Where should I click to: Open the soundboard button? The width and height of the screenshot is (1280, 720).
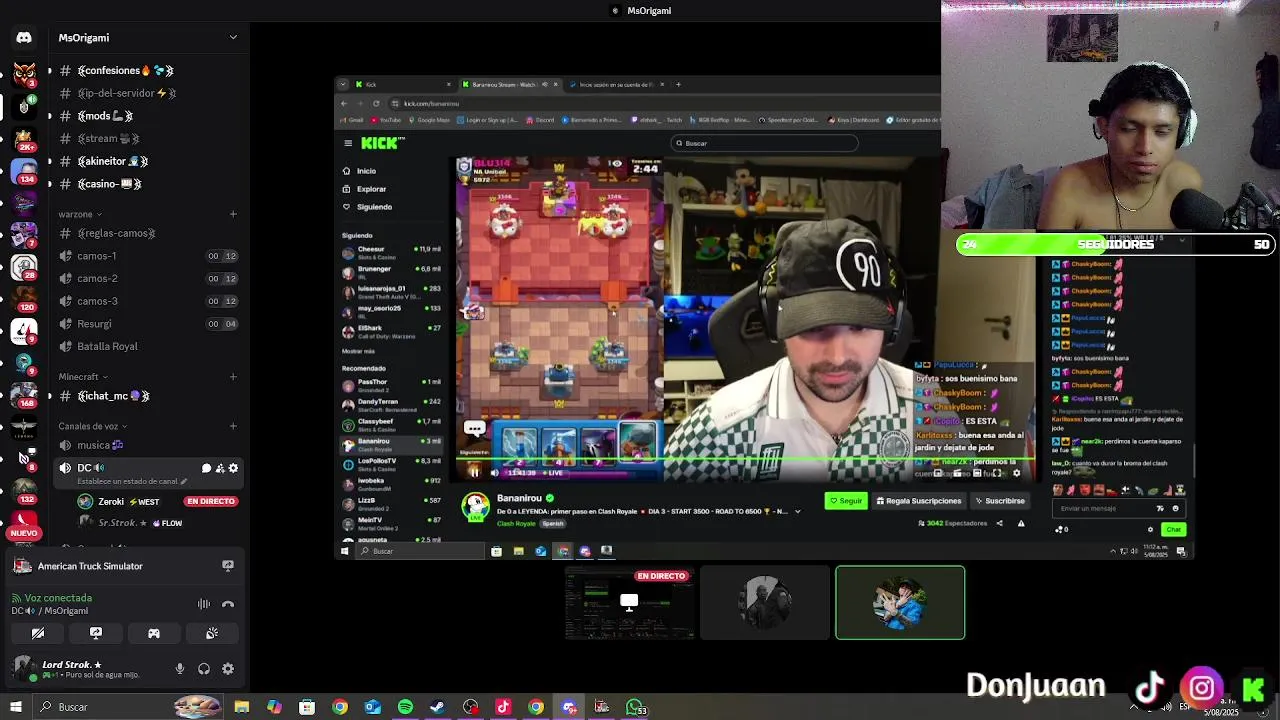coord(212,633)
